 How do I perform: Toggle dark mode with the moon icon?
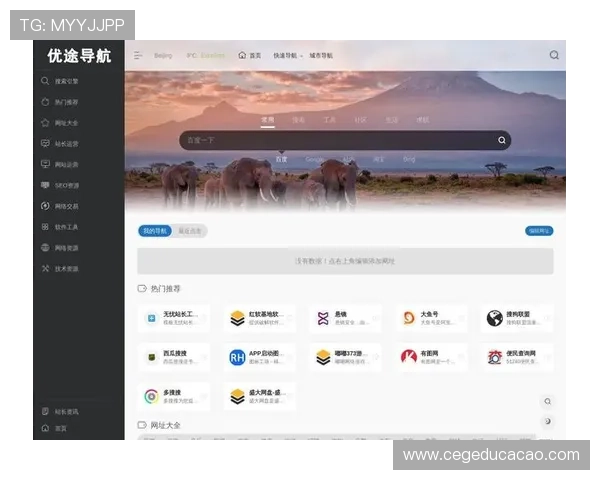[x=547, y=421]
